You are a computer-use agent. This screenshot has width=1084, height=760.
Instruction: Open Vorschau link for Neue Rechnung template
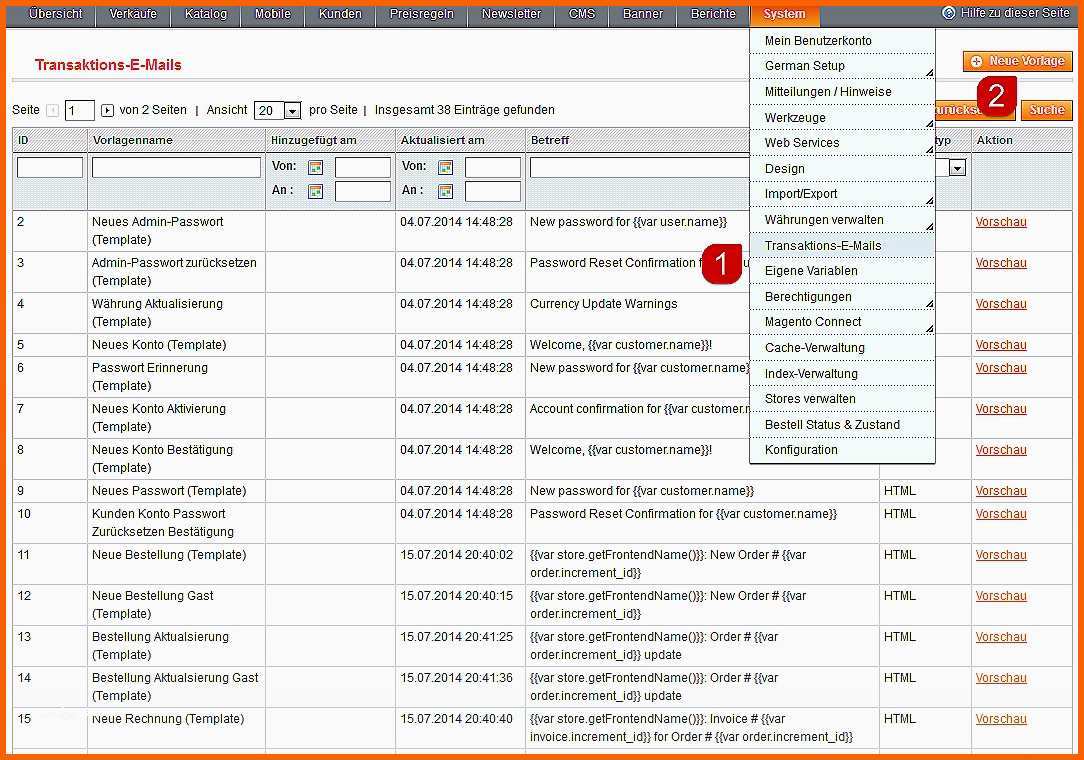pos(1001,719)
